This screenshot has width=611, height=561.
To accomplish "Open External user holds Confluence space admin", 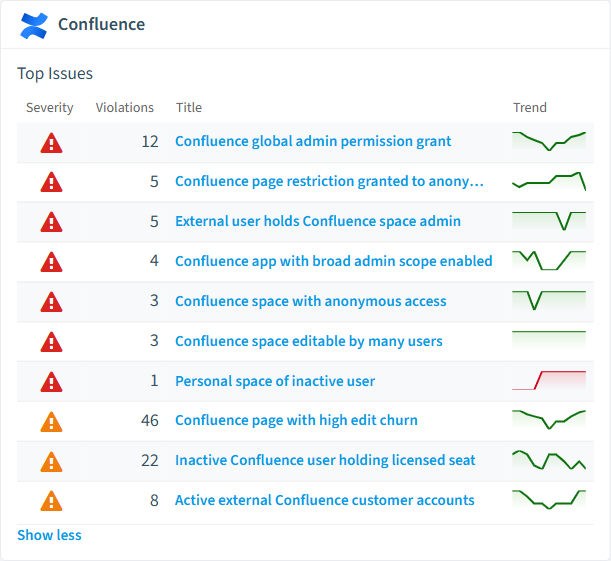I will pos(318,221).
